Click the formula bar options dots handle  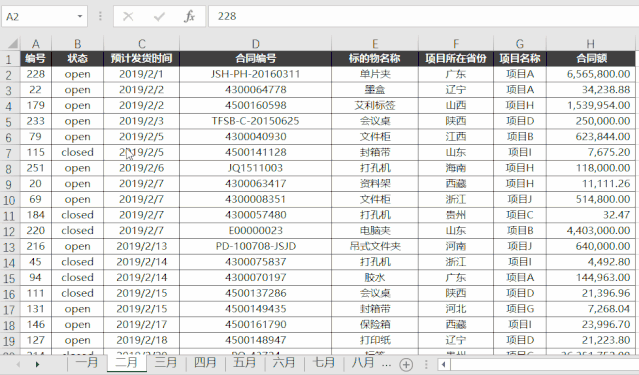point(100,16)
